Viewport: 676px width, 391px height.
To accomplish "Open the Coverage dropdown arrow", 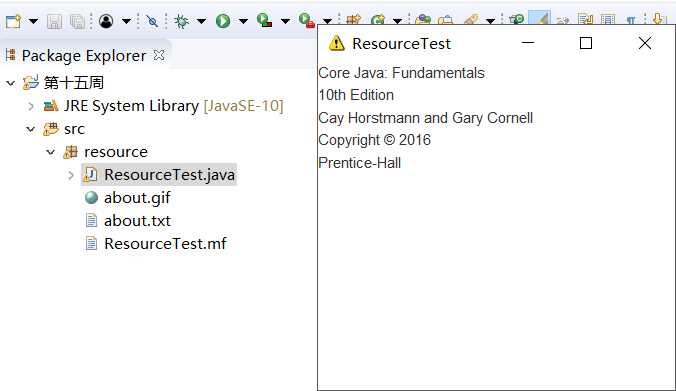I will [285, 21].
